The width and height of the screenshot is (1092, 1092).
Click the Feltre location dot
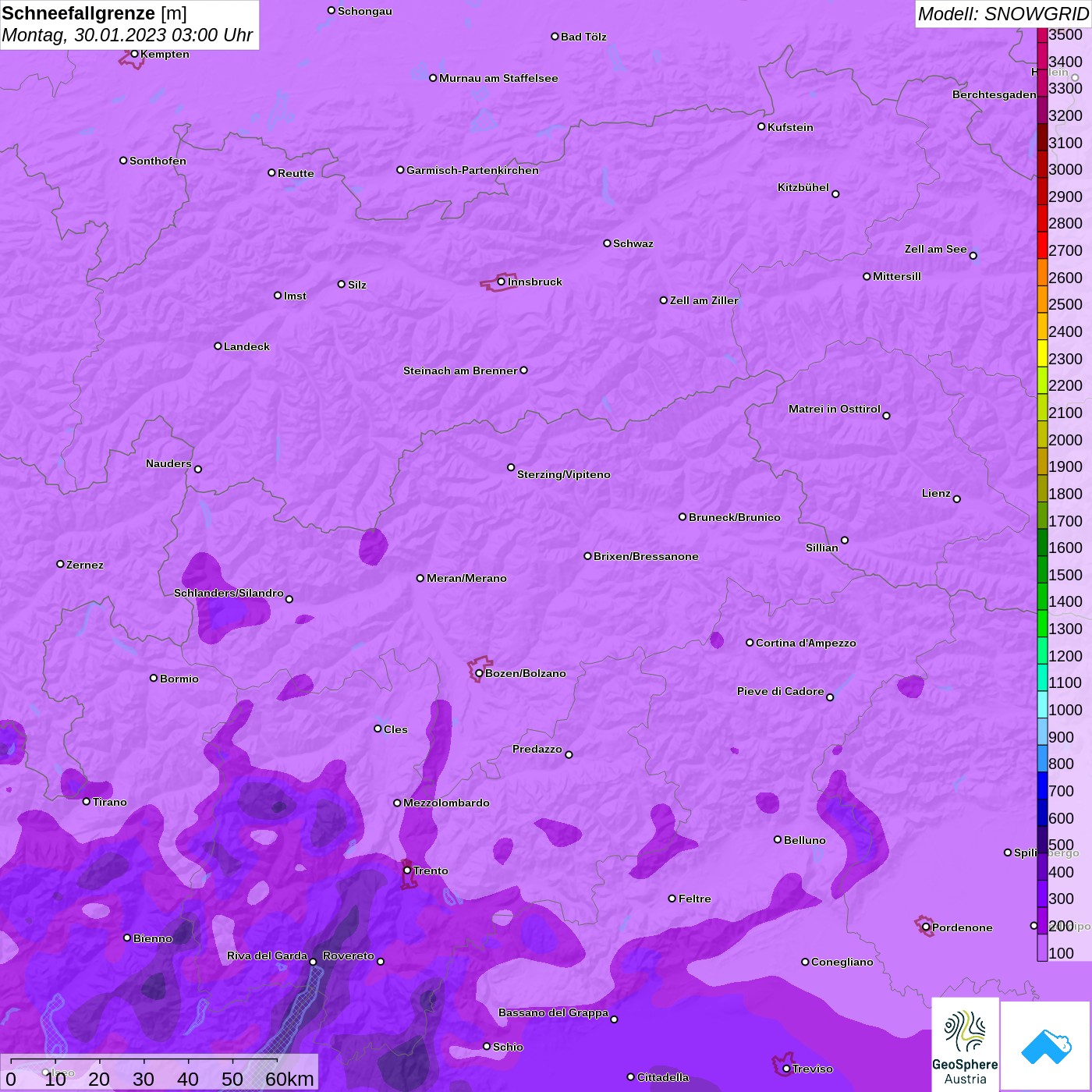point(672,899)
